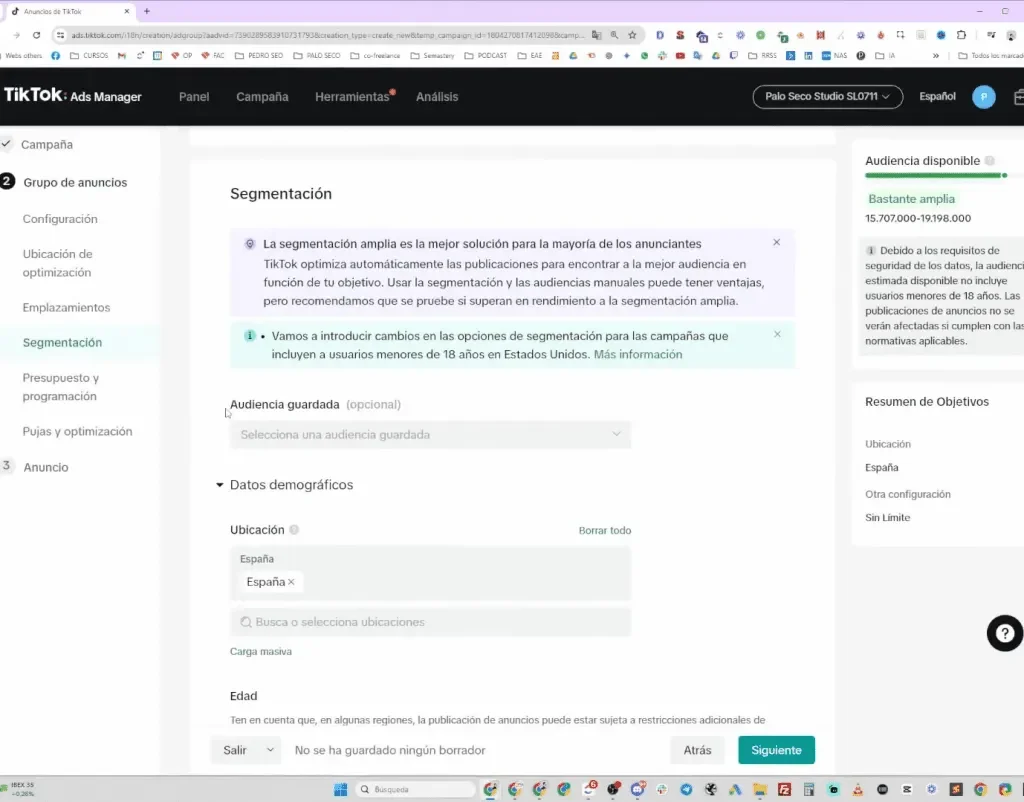Click the user profile avatar icon
Viewport: 1024px width, 802px height.
(x=984, y=97)
